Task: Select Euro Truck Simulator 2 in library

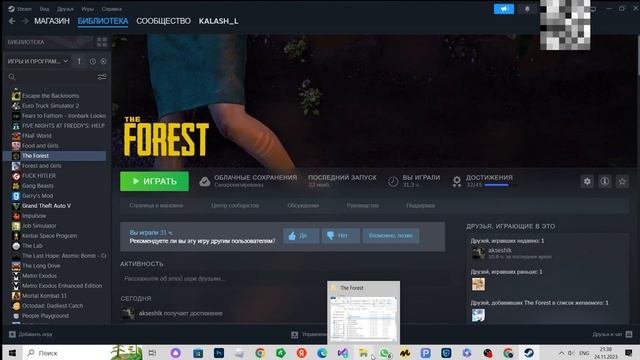Action: [x=51, y=106]
